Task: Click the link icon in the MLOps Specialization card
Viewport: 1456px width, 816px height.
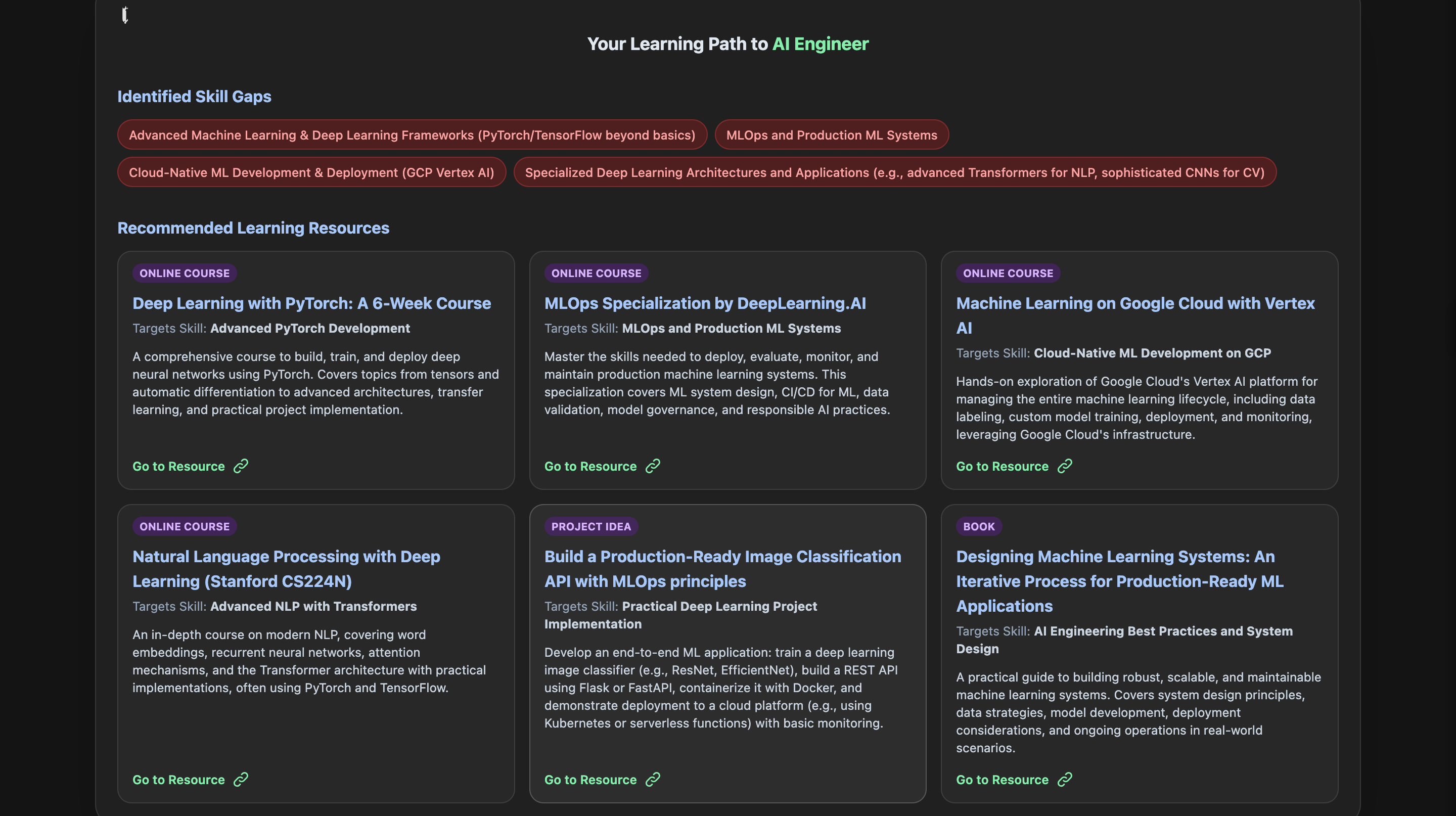Action: (653, 466)
